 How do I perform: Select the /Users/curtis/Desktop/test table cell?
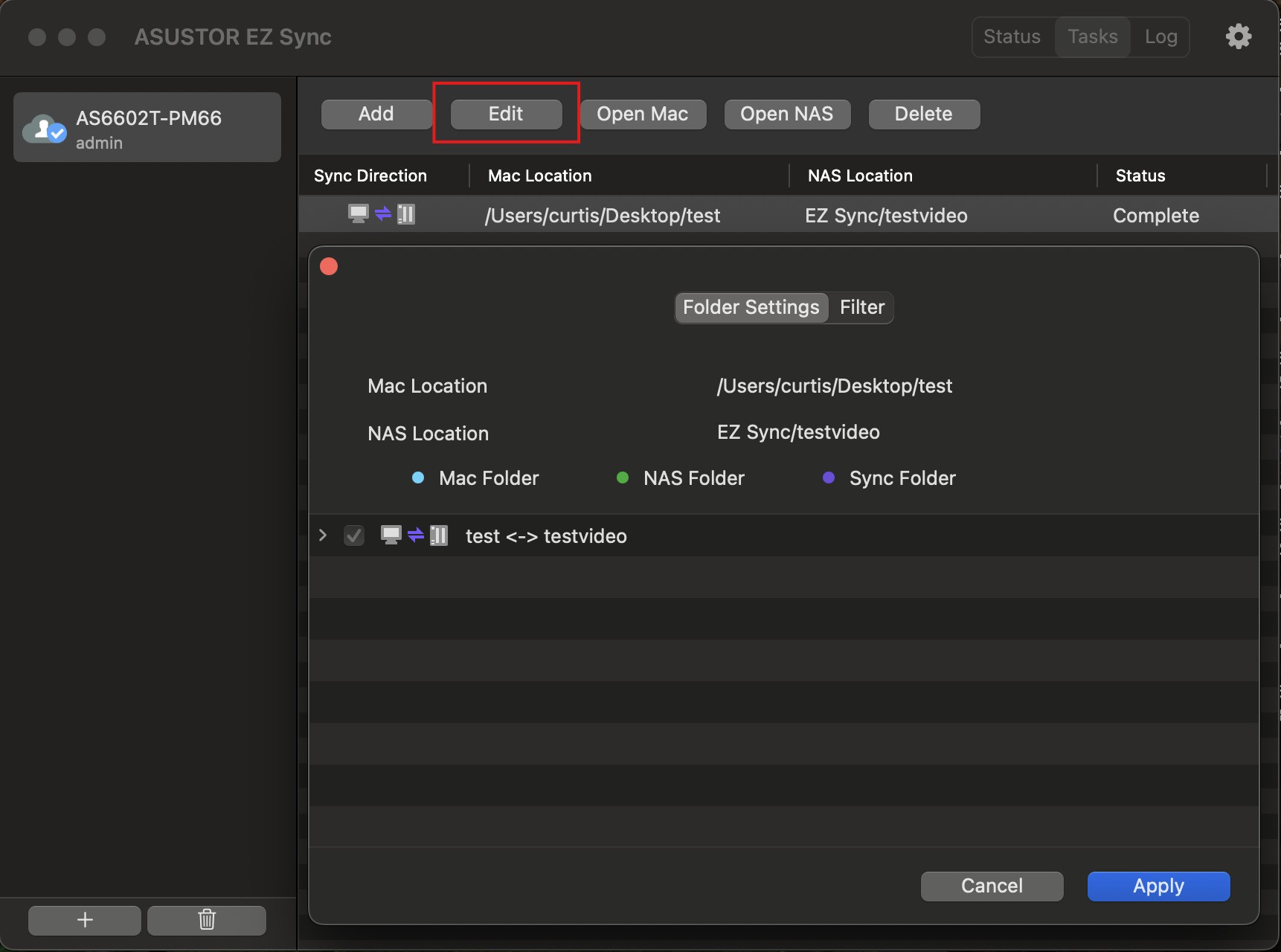[603, 216]
